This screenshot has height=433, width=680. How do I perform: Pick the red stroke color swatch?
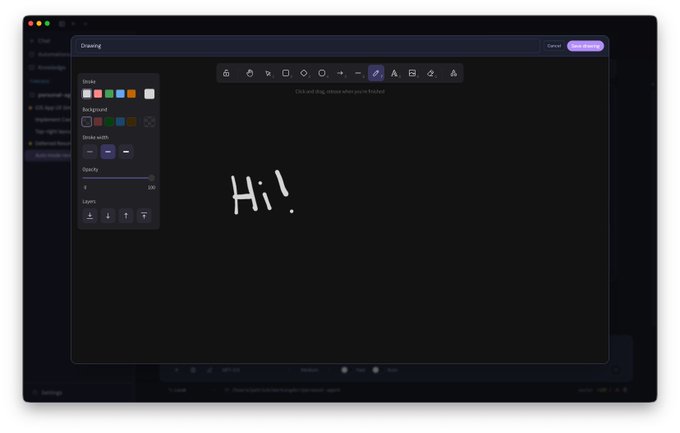coord(98,94)
